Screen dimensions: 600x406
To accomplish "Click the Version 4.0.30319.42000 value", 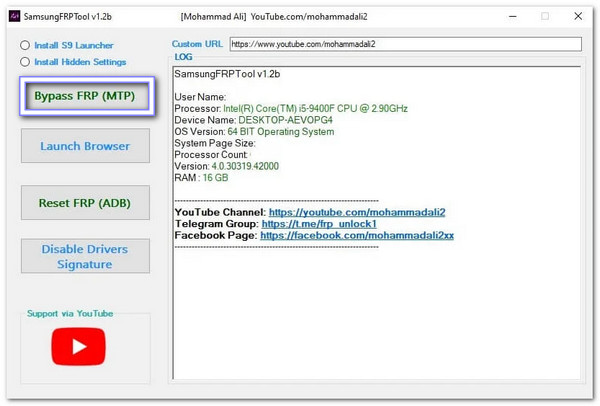I will point(245,166).
